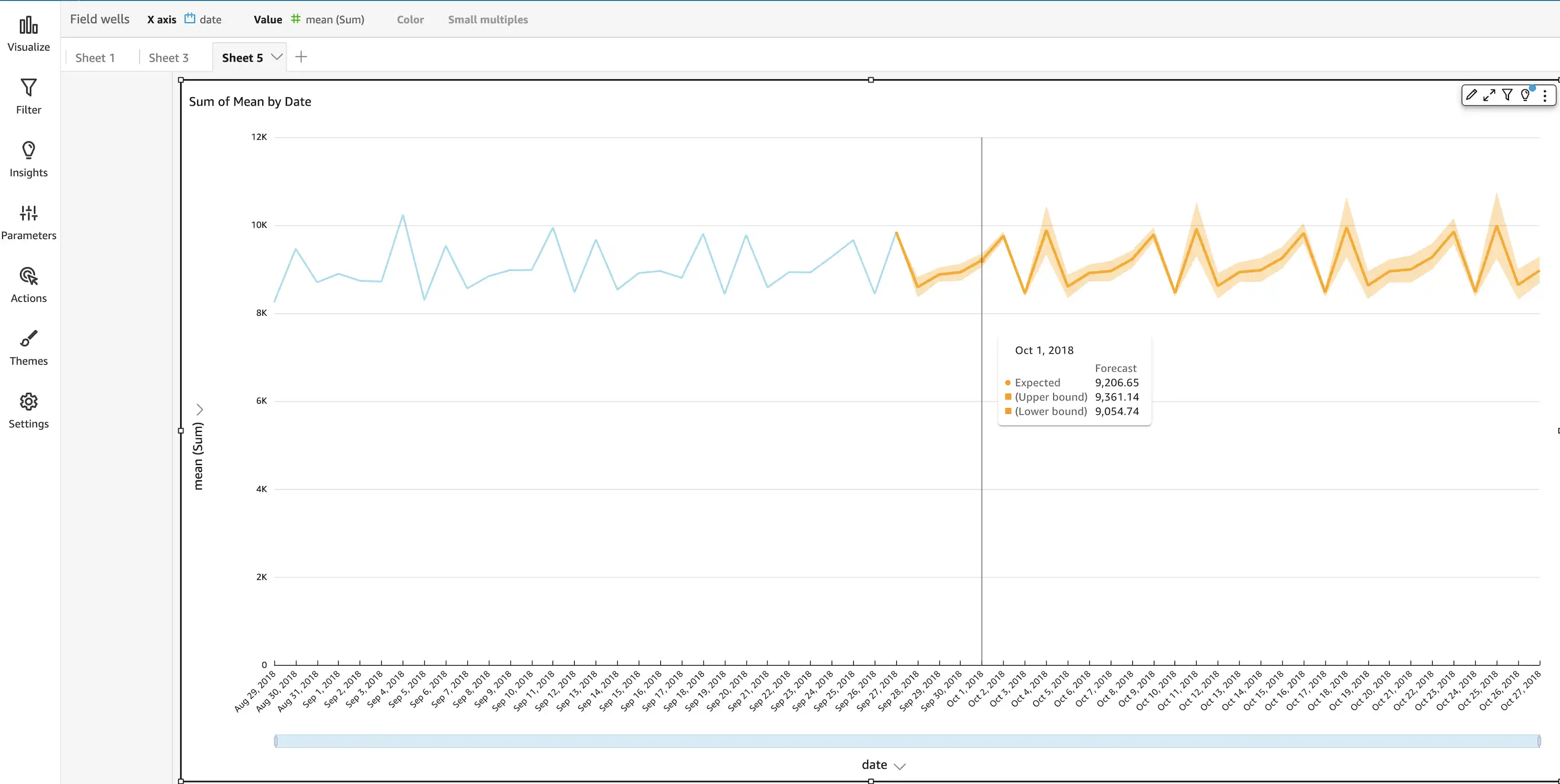Switch to Sheet 3 tab
This screenshot has height=784, width=1560.
(x=168, y=57)
